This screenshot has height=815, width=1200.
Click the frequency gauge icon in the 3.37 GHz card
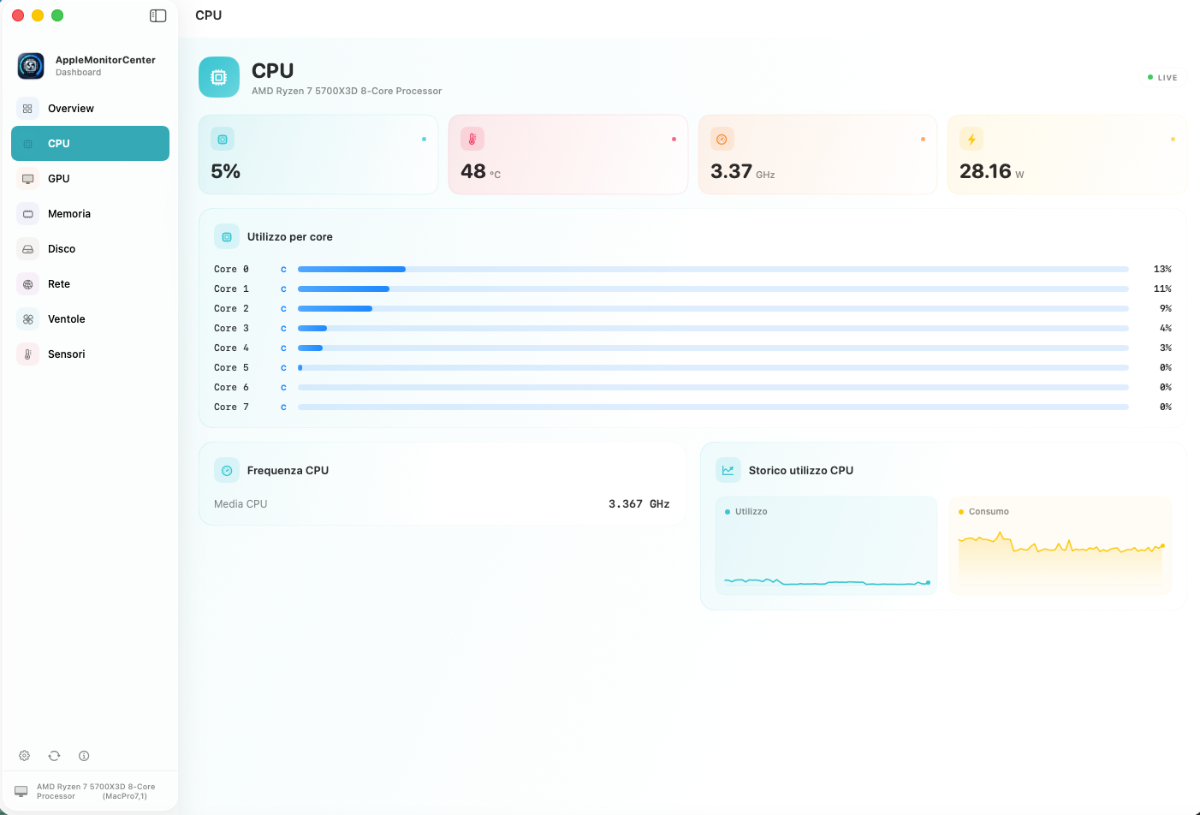coord(722,139)
